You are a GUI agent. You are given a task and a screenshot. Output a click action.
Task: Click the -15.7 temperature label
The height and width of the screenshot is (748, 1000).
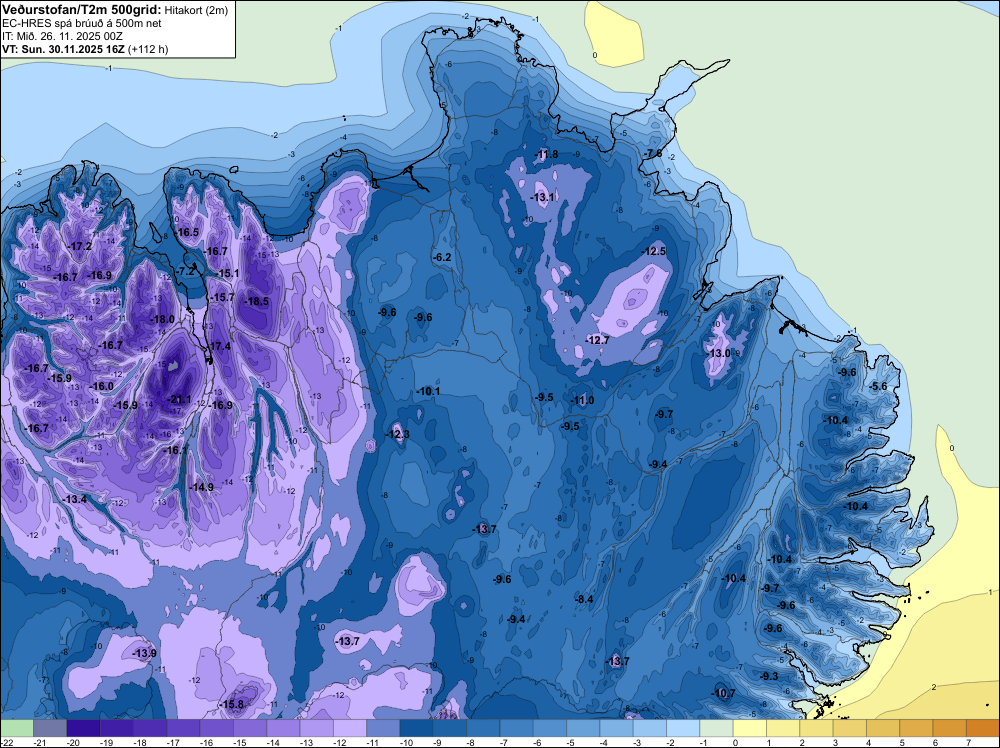click(223, 297)
